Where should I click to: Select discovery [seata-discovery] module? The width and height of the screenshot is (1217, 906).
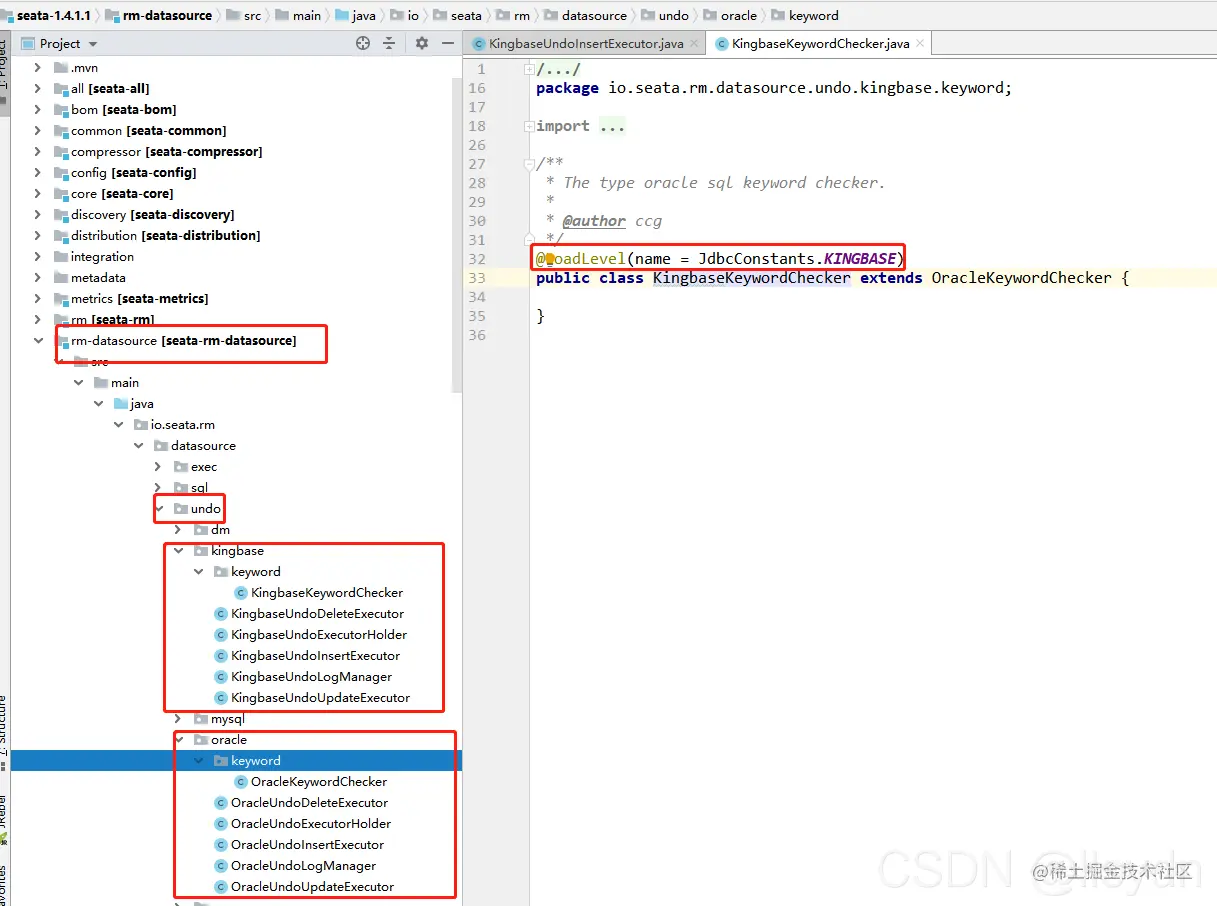(152, 215)
